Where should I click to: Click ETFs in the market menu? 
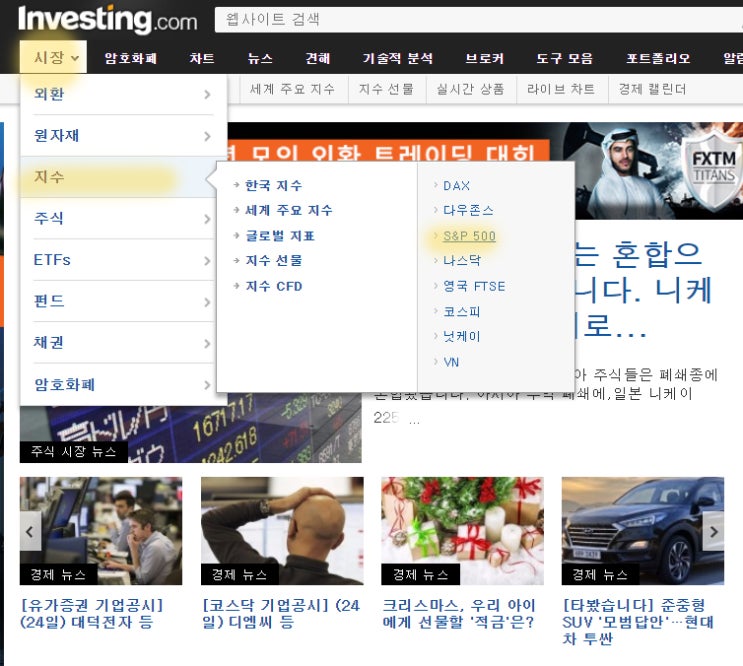[52, 260]
